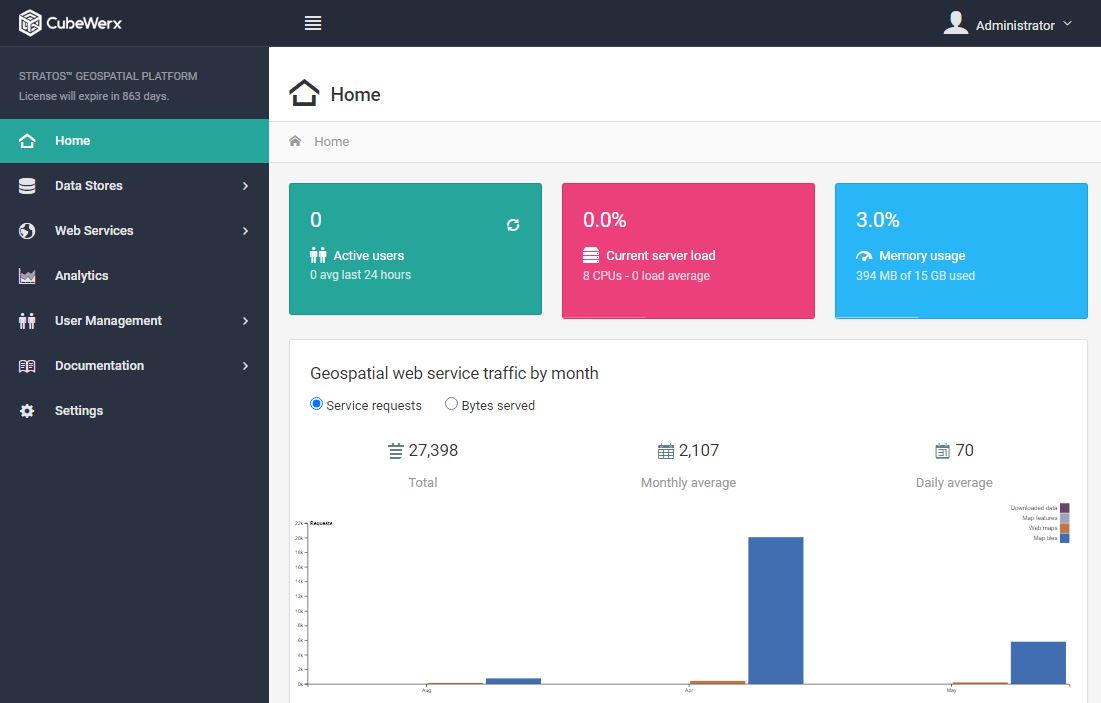
Task: Click the 2,107 monthly average value
Action: pyautogui.click(x=699, y=450)
